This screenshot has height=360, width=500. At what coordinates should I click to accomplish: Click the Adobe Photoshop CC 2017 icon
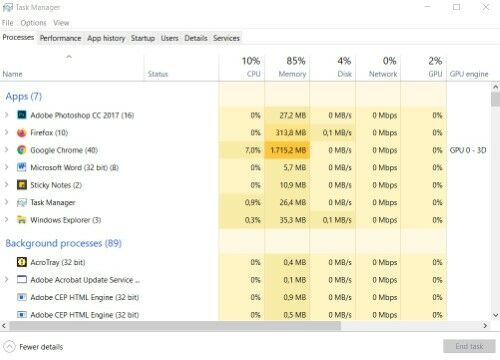[22, 115]
